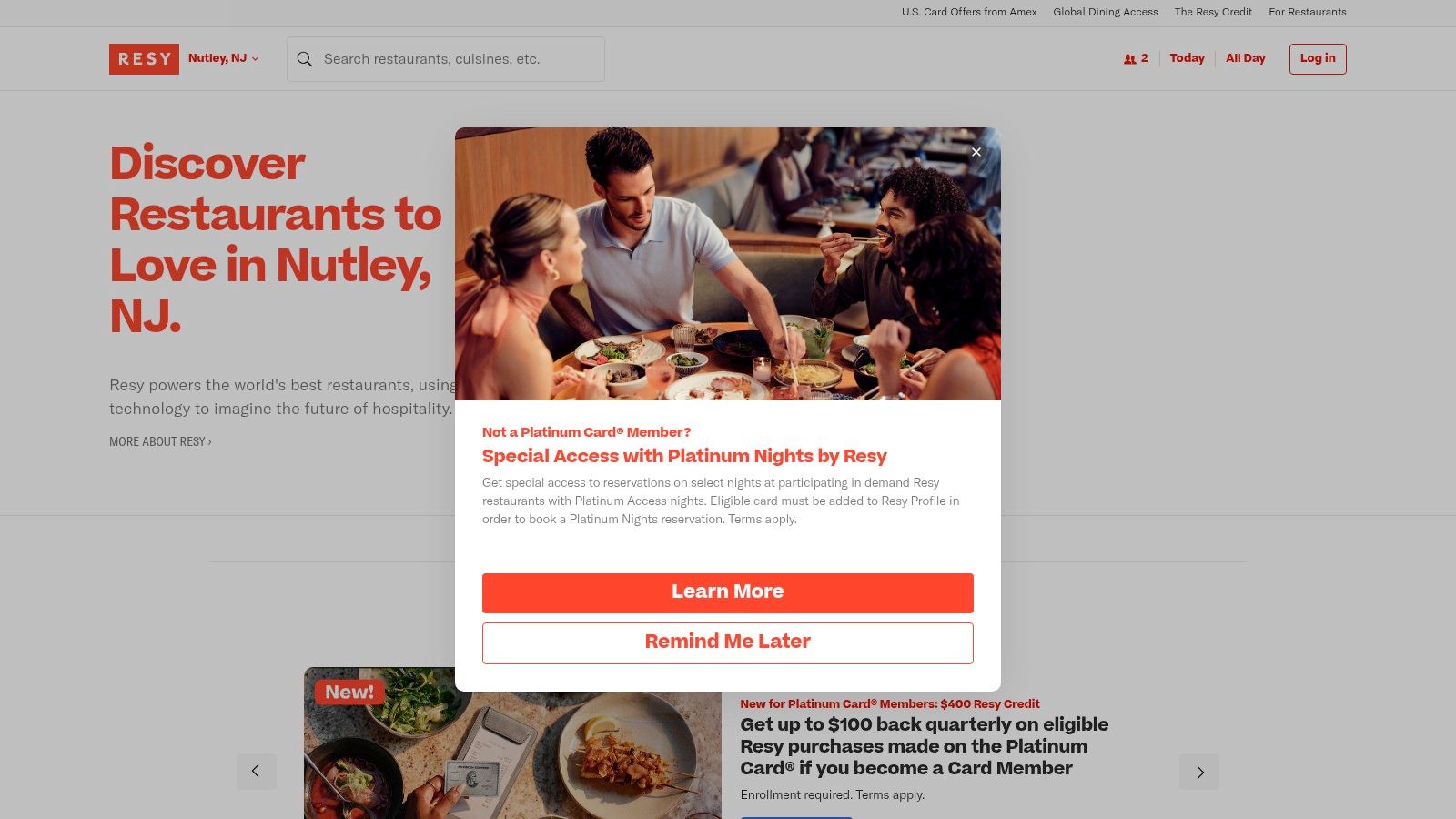The width and height of the screenshot is (1456, 819).
Task: Click Remind Me Later
Action: click(728, 642)
